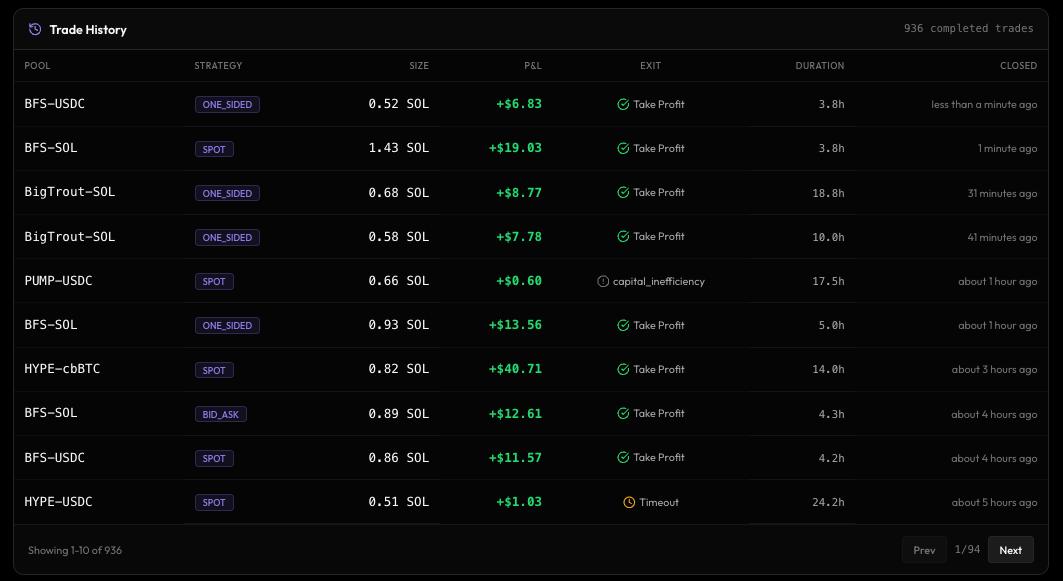Click 'about 3 hours ago' closed time
Viewport: 1063px width, 581px height.
click(x=994, y=369)
